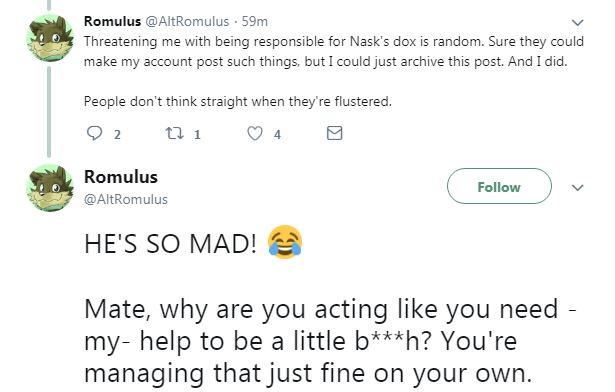Send tweet via direct message envelope icon
This screenshot has width=615, height=392.
pyautogui.click(x=335, y=133)
